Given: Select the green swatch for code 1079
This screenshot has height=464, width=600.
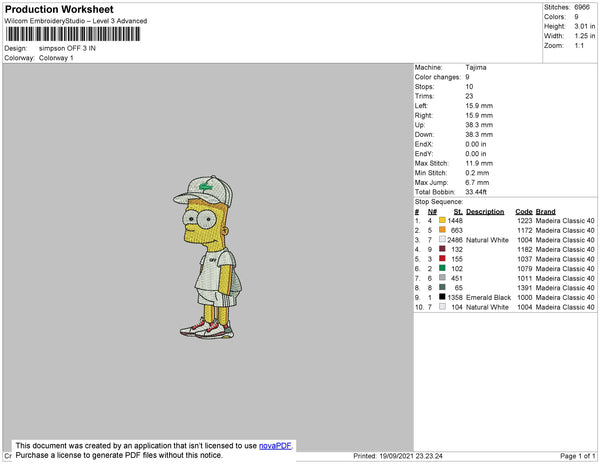Looking at the screenshot, I should coord(442,268).
